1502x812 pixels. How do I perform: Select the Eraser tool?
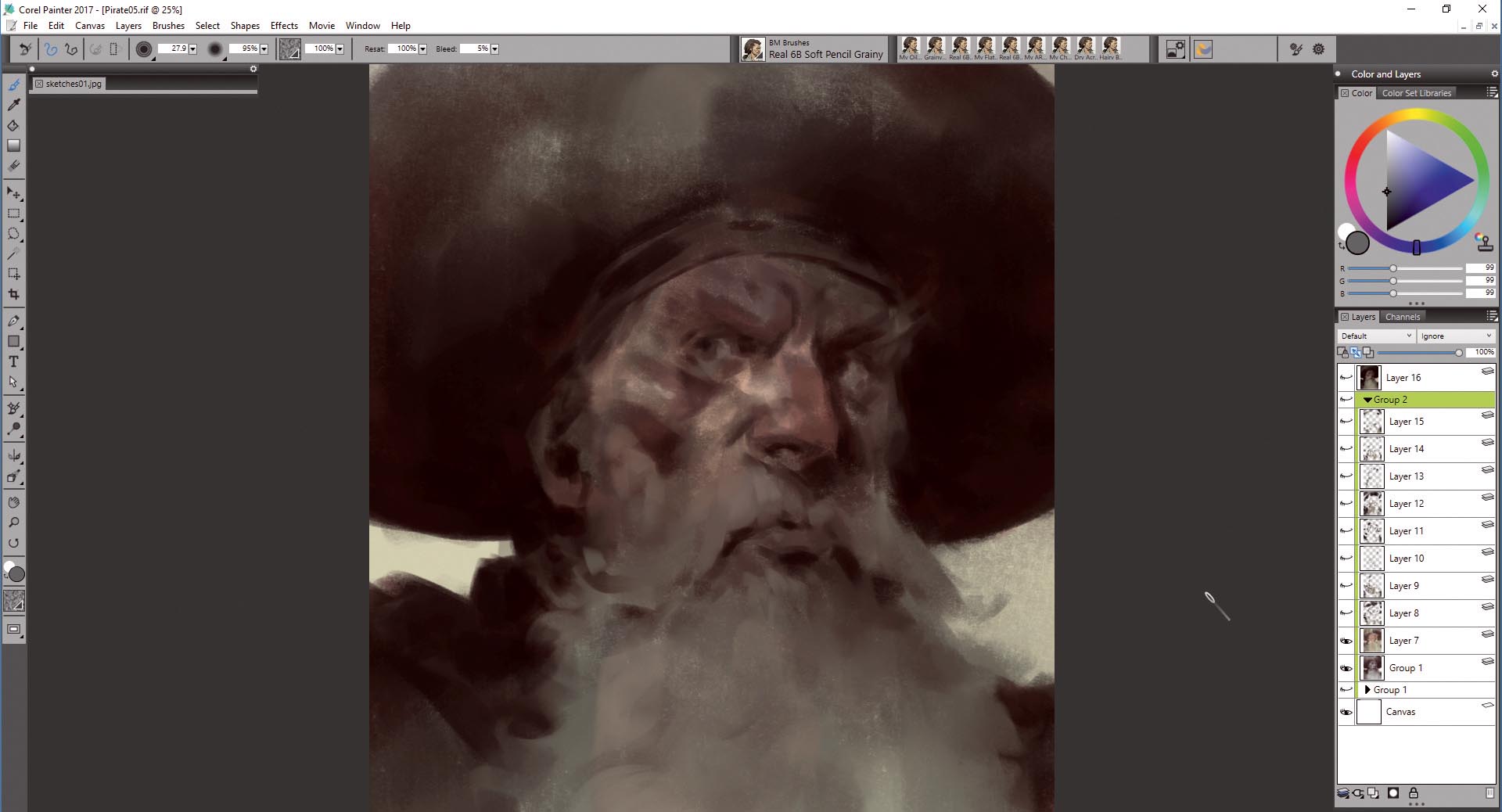[x=13, y=166]
